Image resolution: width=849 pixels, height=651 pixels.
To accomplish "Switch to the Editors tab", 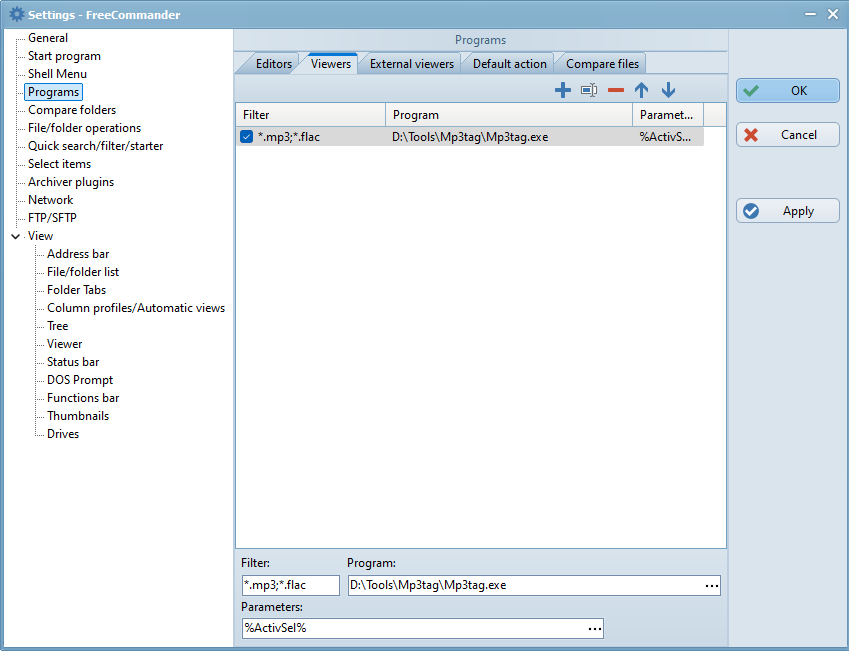I will pos(273,64).
